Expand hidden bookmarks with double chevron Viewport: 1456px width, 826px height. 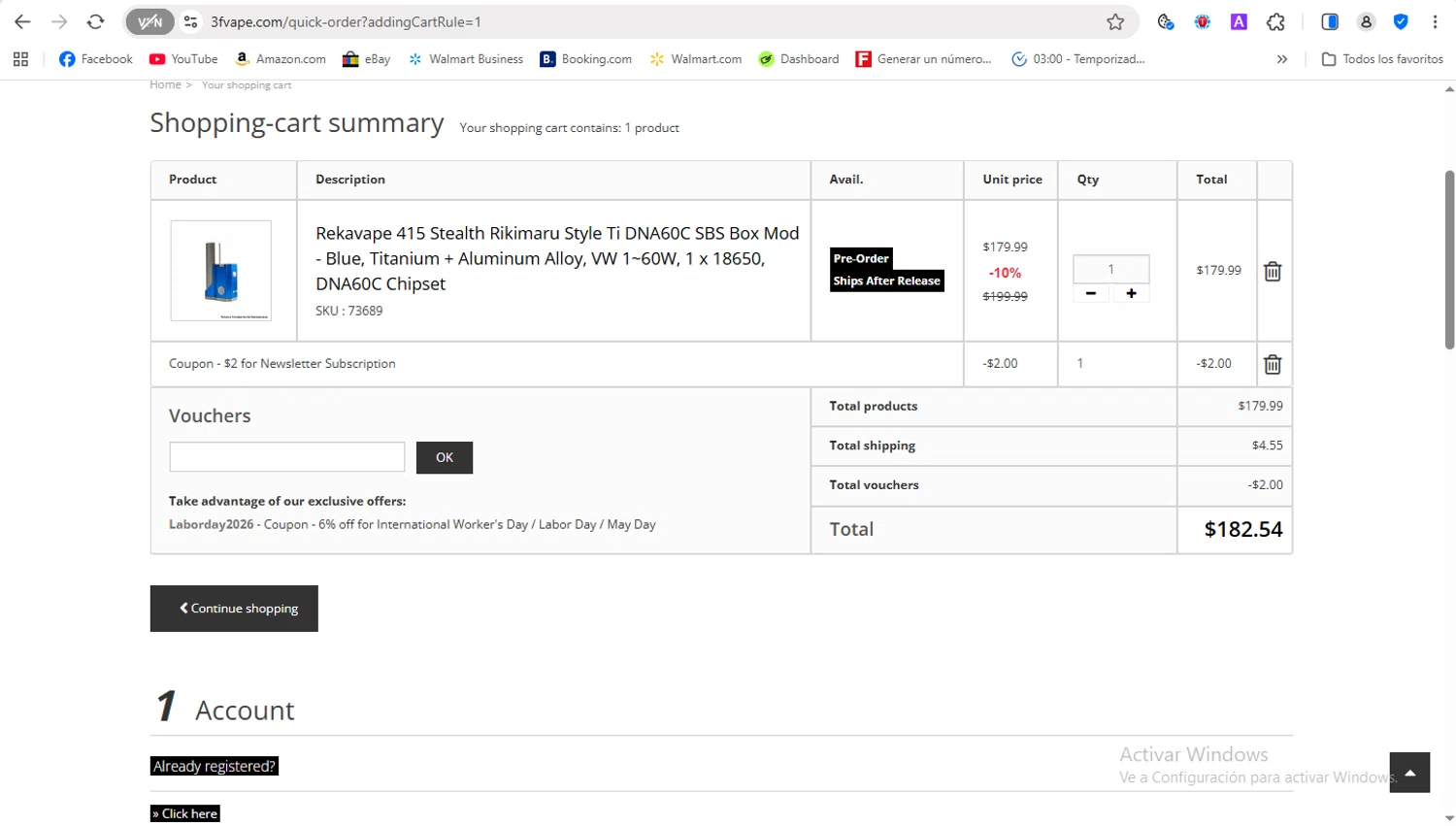coord(1282,59)
